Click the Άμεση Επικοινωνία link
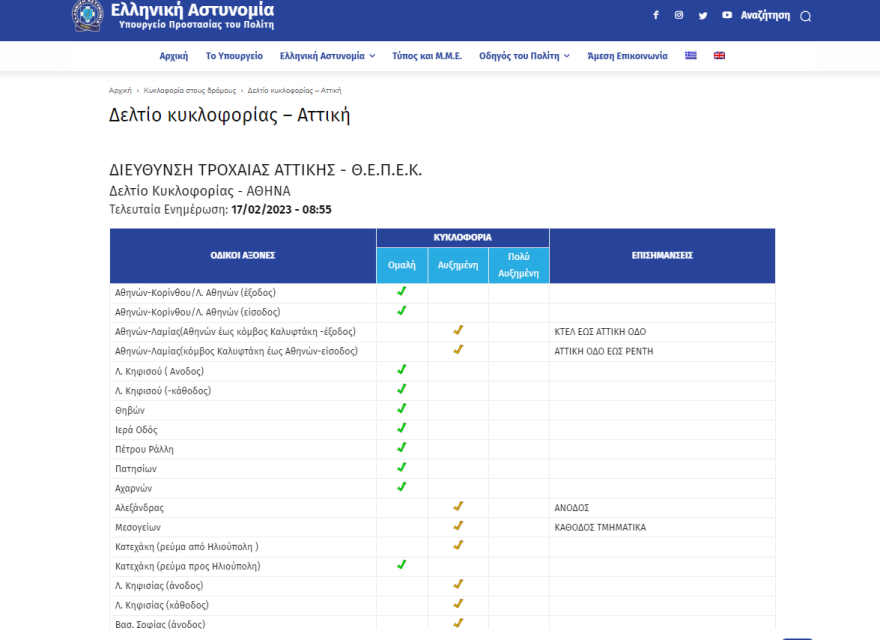Viewport: 880px width, 640px height. tap(627, 56)
